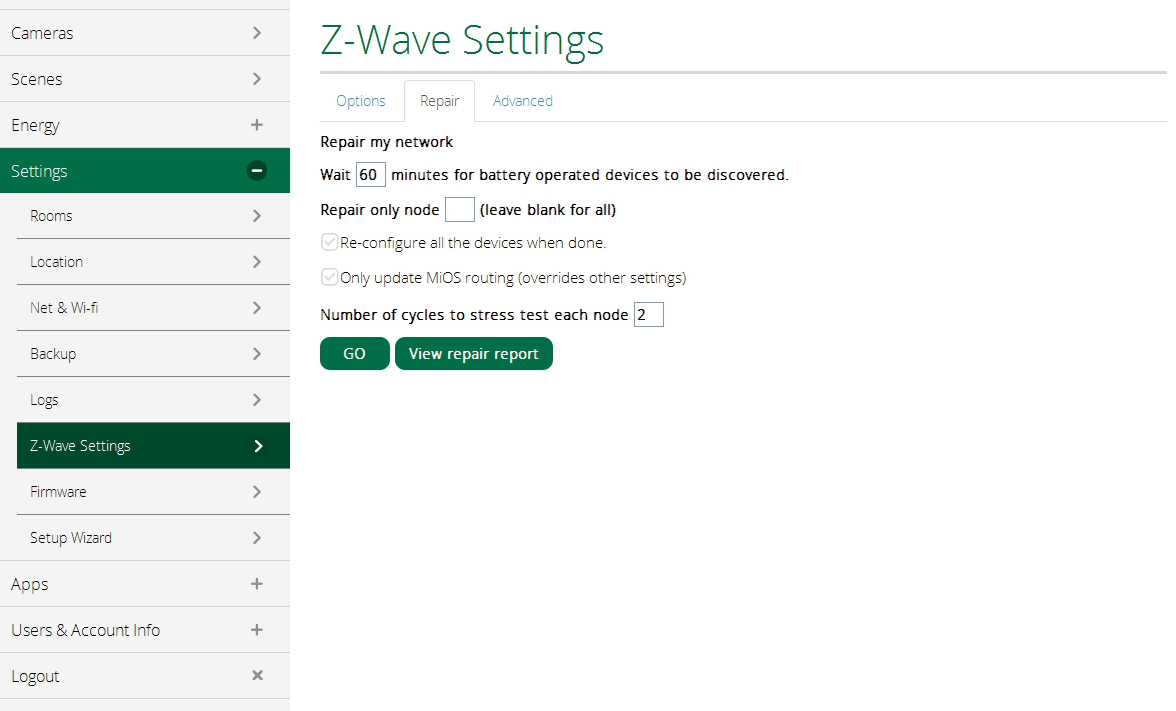
Task: Click View repair report button
Action: tap(473, 354)
